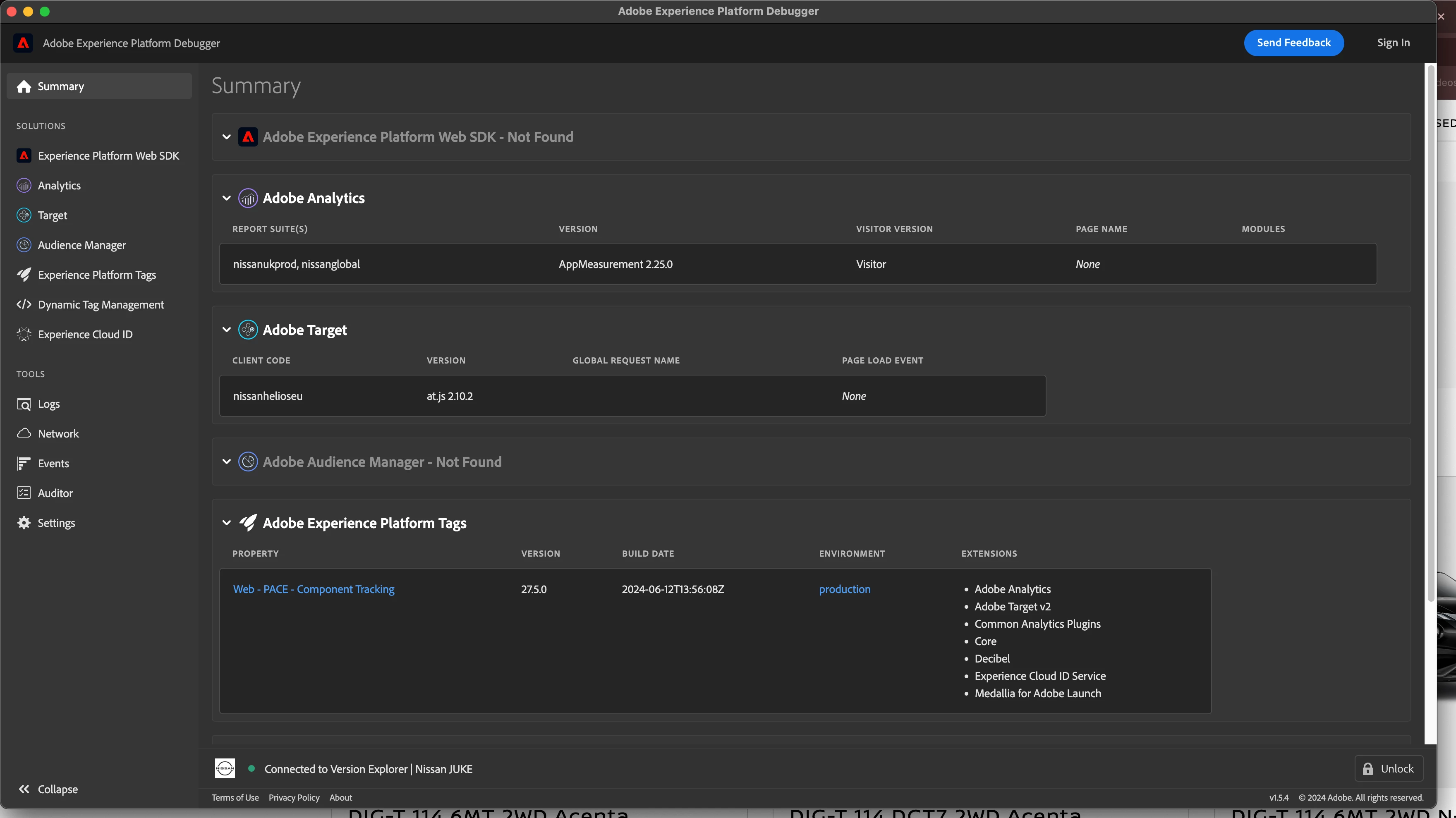Select the Network menu item
Image resolution: width=1456 pixels, height=818 pixels.
(x=58, y=433)
